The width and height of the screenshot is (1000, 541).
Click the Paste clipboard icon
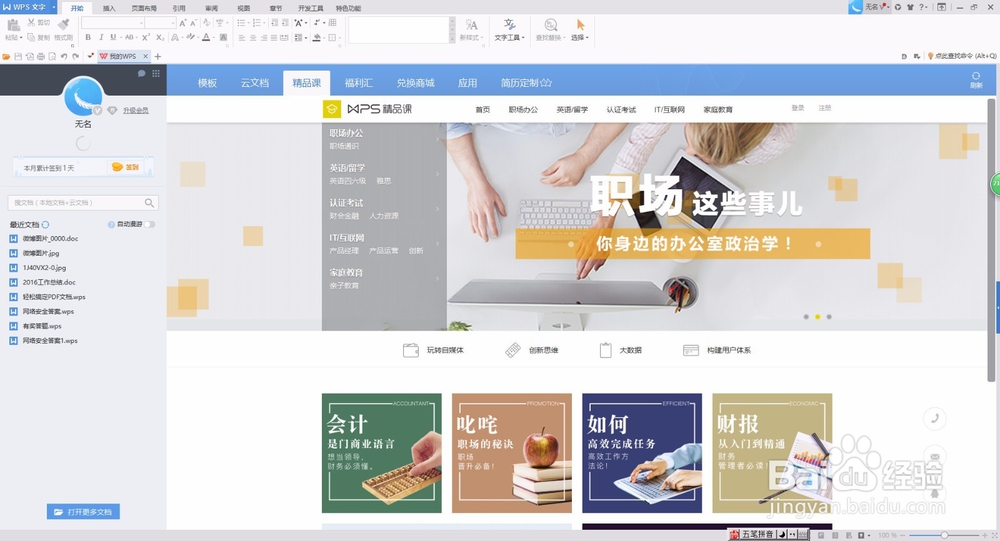[x=13, y=26]
